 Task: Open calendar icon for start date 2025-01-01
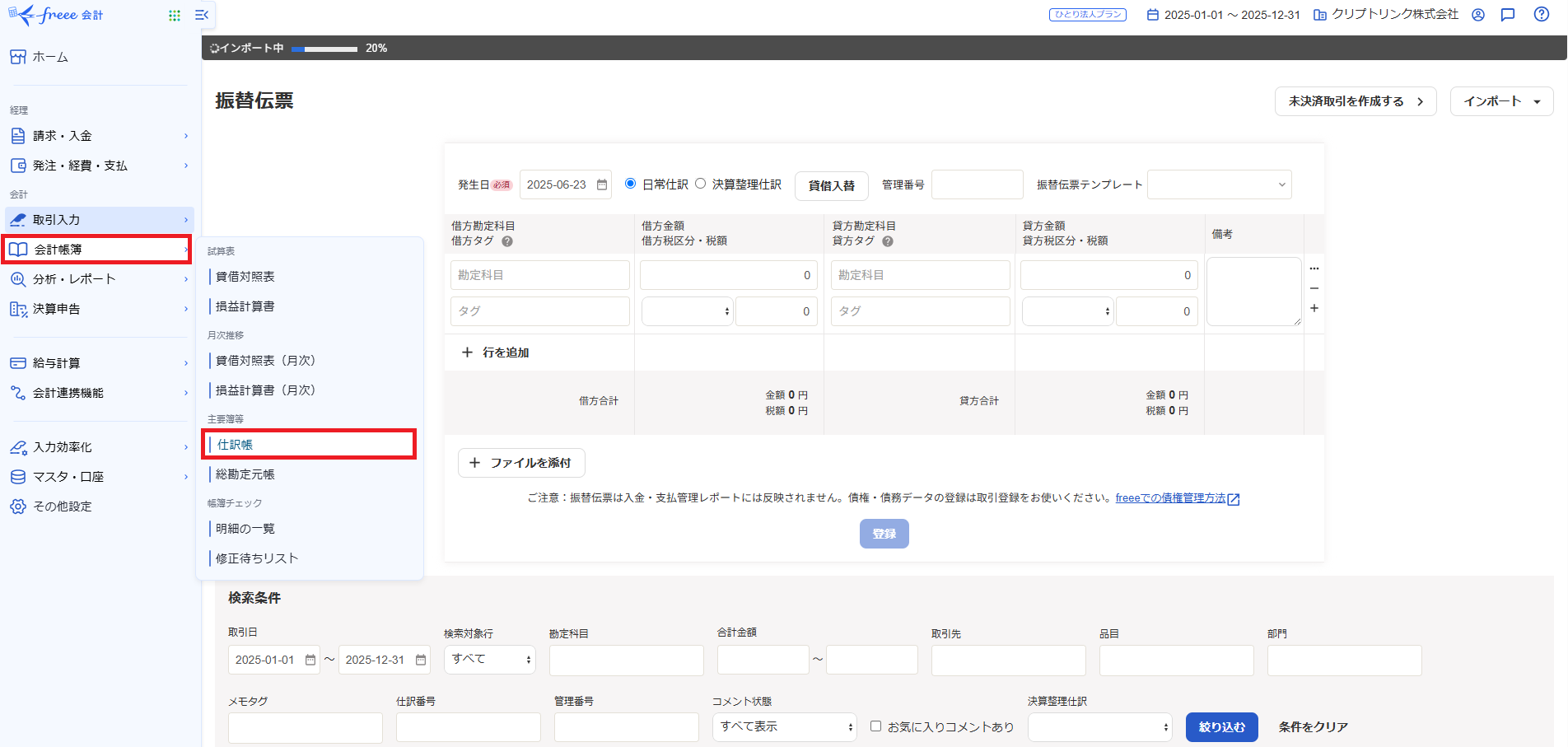(x=310, y=660)
